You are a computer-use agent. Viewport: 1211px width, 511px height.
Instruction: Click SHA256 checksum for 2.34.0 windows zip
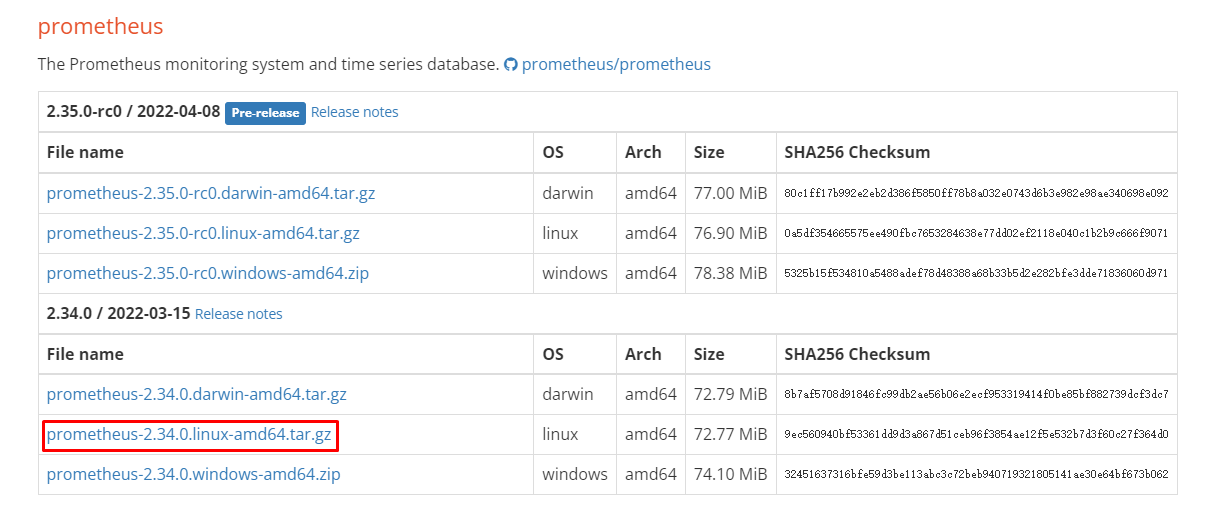pos(976,474)
